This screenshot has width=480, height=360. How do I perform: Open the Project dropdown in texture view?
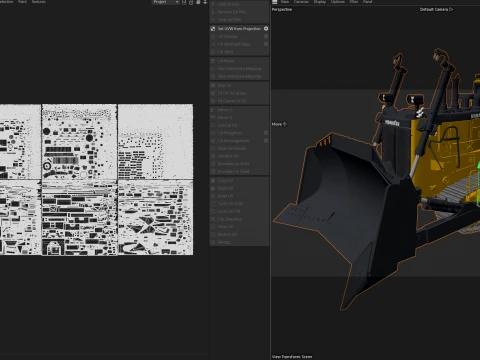166,2
